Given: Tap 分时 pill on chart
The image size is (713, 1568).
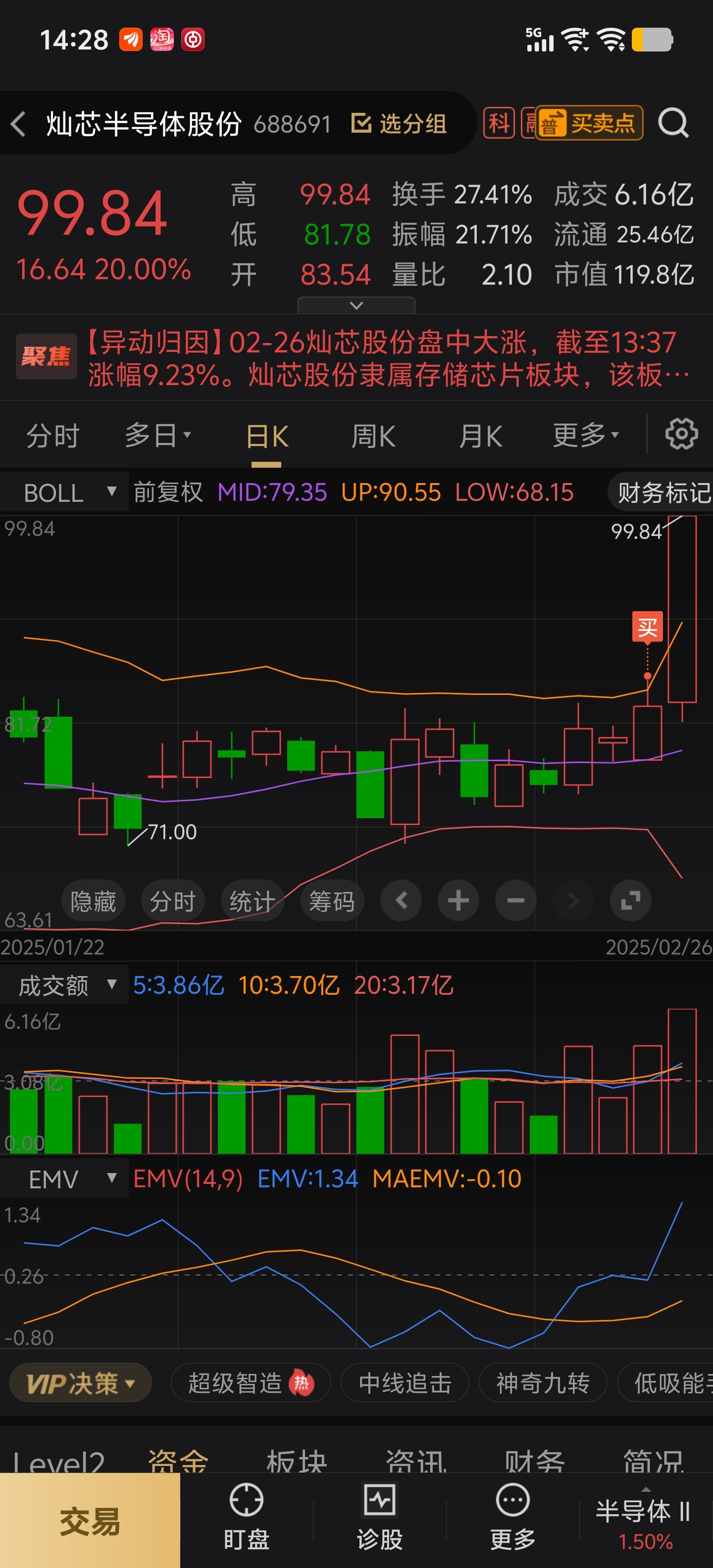Looking at the screenshot, I should point(172,900).
